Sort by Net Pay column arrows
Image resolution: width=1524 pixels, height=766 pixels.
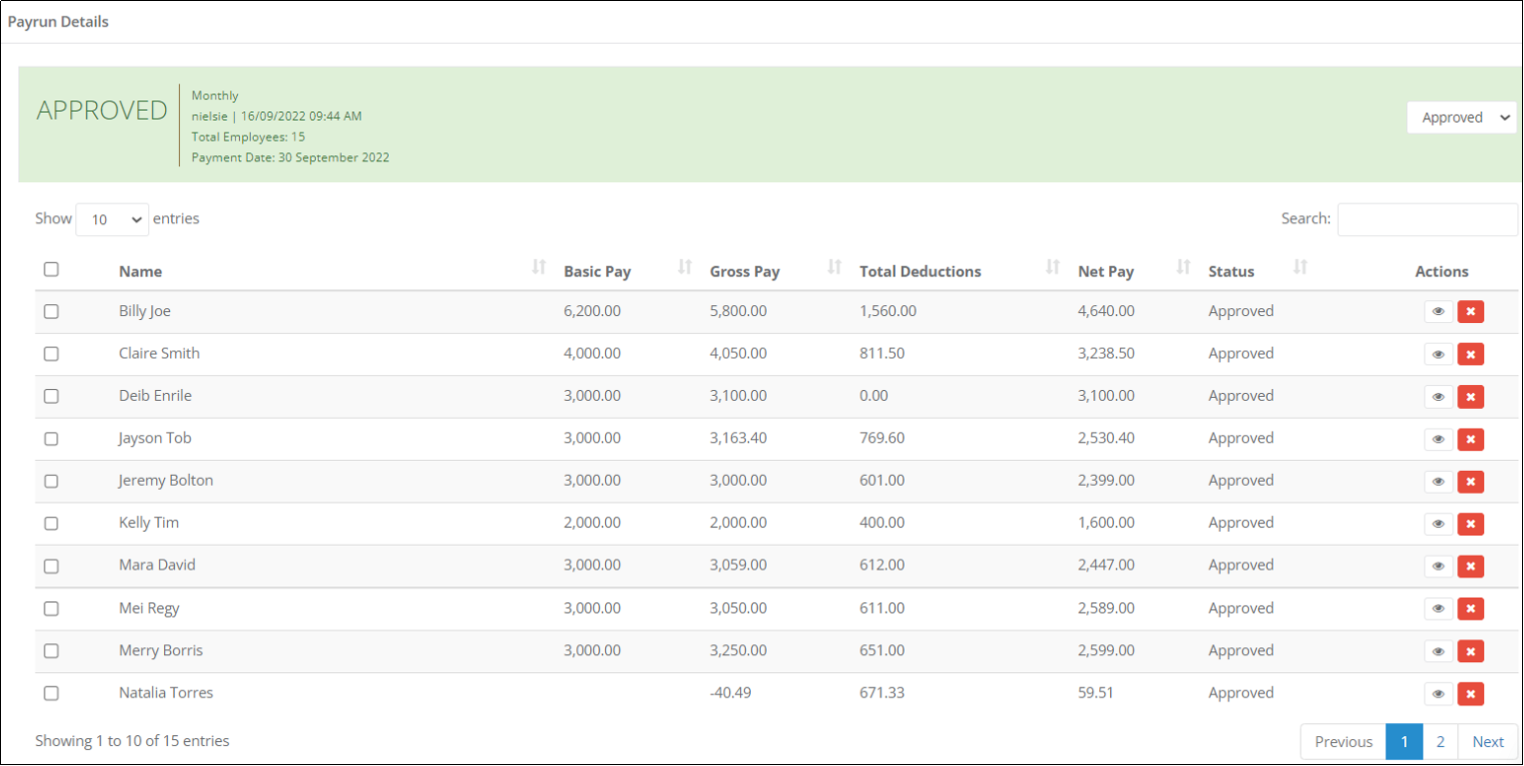pos(1183,267)
